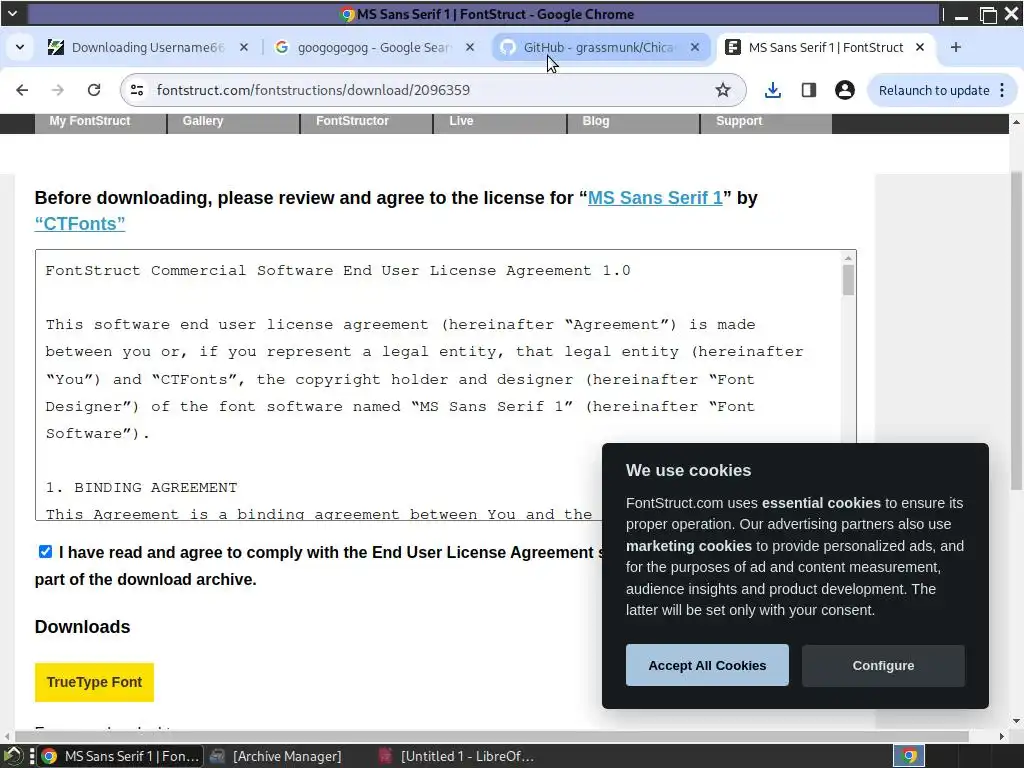
Task: Follow the CTFonts designer link
Action: (x=80, y=223)
